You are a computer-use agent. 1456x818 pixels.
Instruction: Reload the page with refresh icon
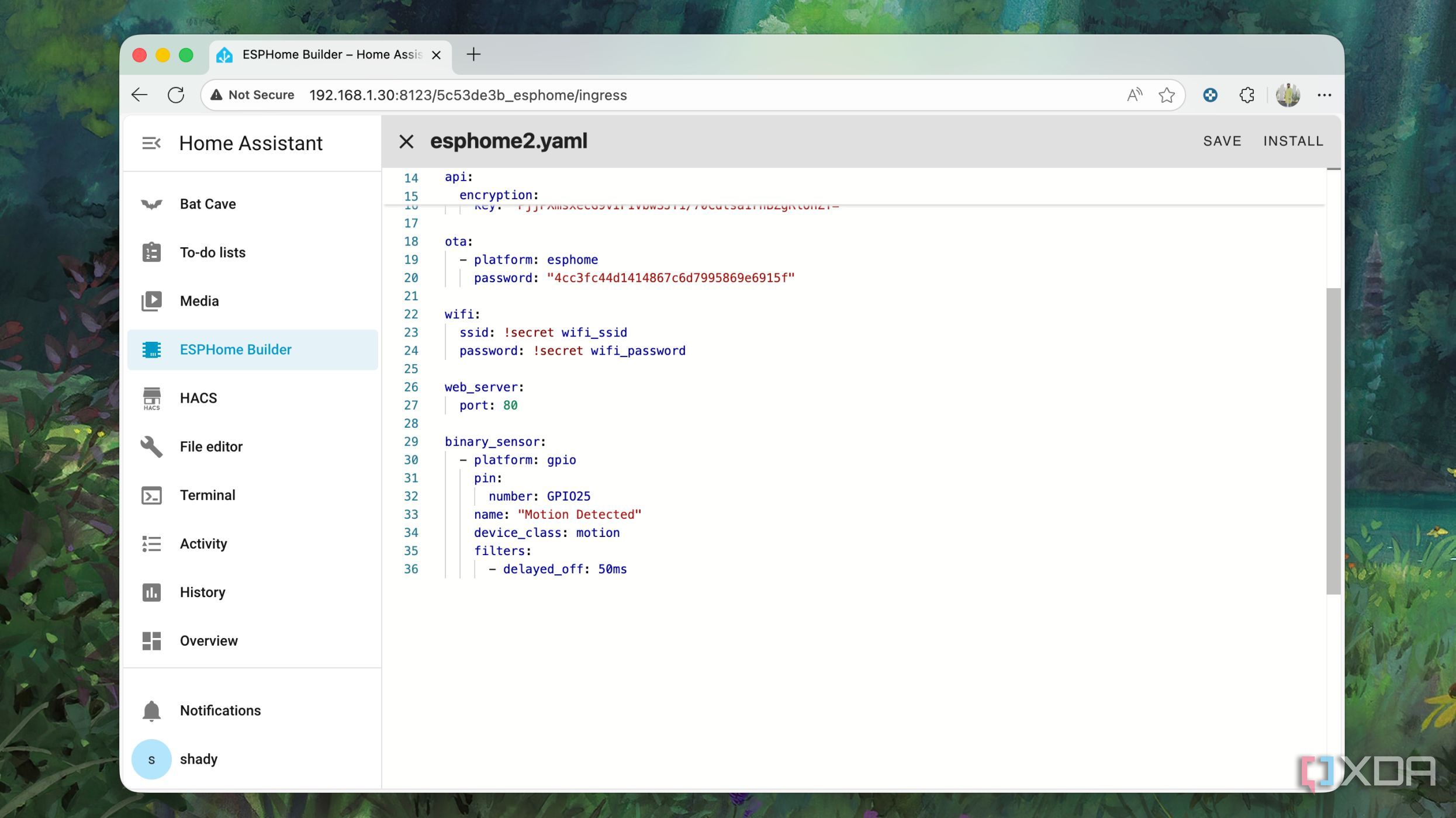click(176, 95)
